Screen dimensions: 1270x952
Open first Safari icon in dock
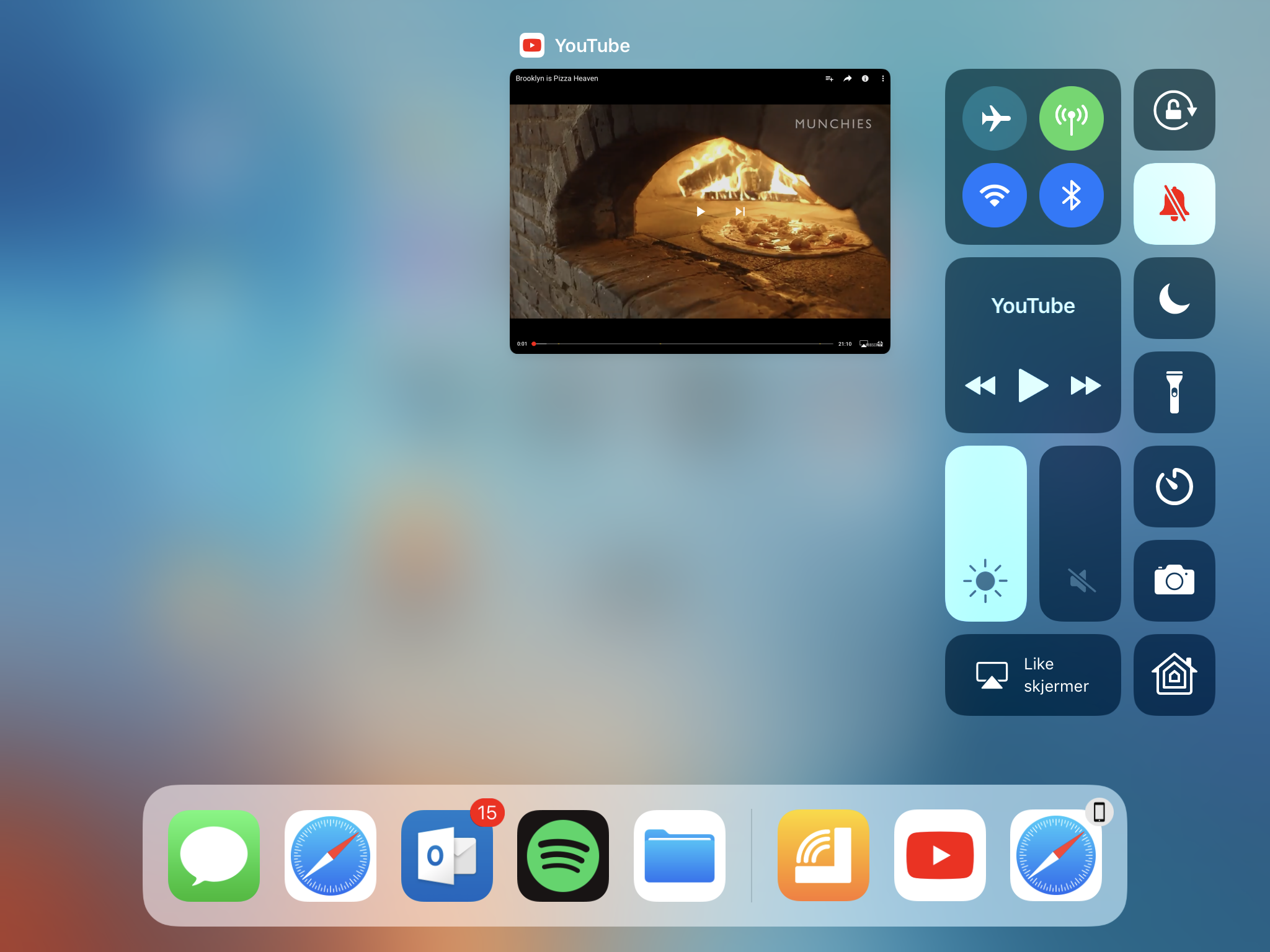(331, 856)
